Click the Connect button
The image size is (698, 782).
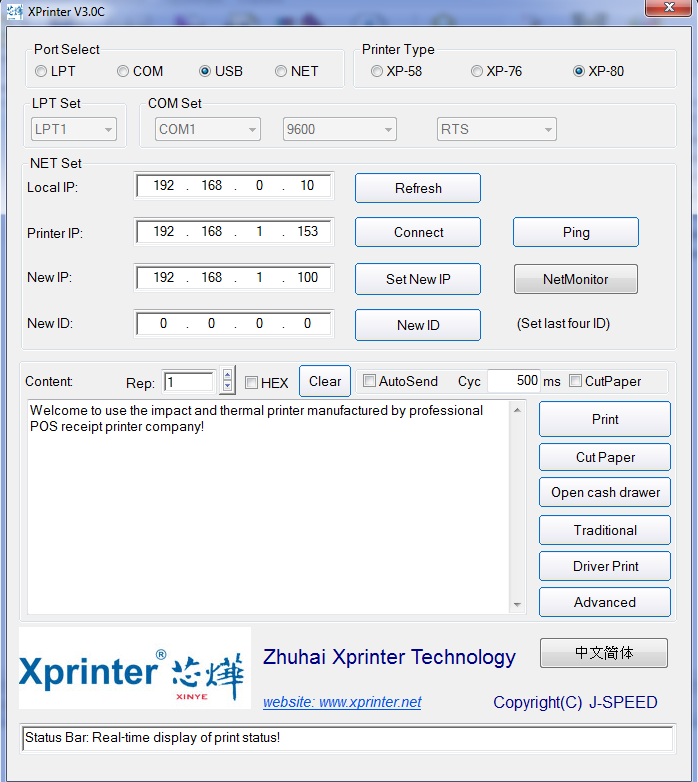418,232
